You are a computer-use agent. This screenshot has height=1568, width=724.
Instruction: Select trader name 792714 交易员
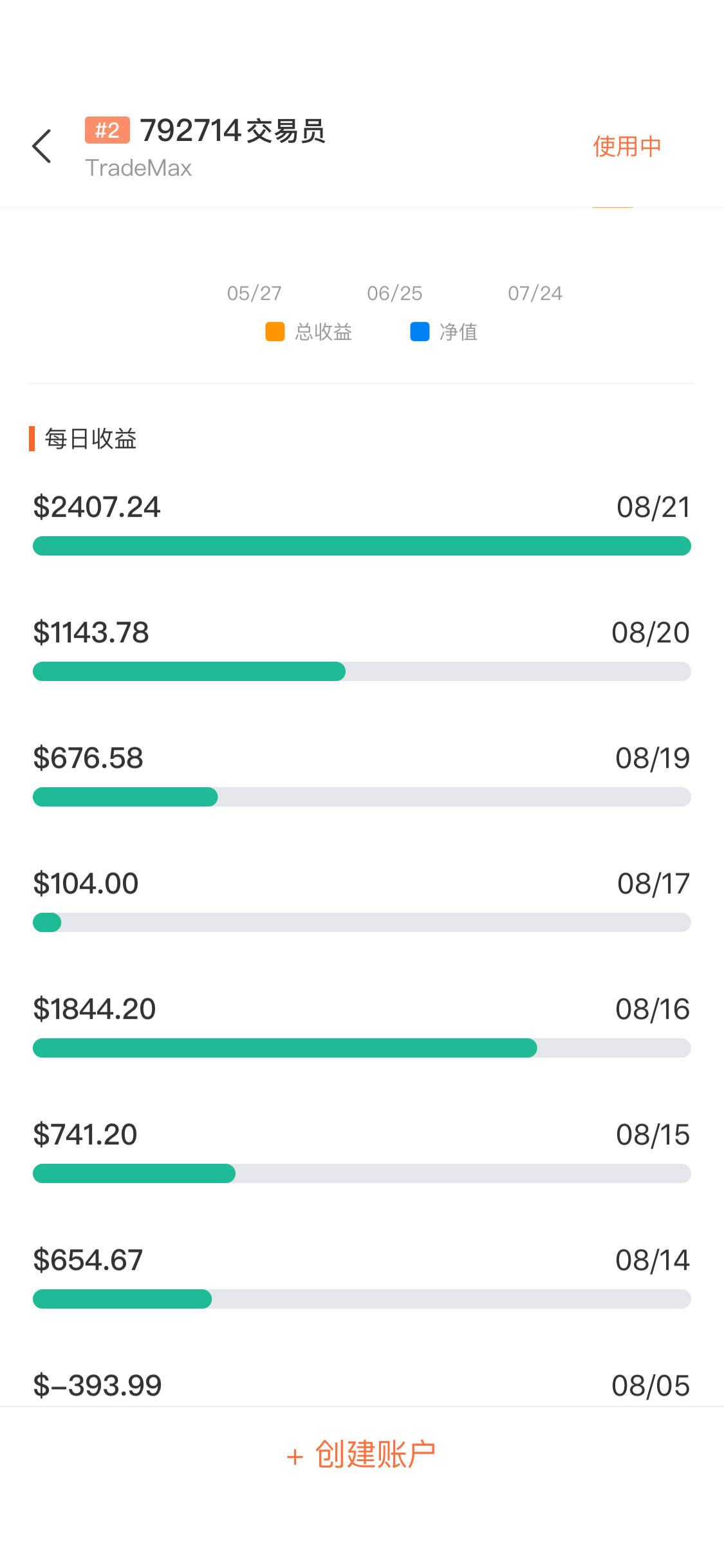(233, 131)
